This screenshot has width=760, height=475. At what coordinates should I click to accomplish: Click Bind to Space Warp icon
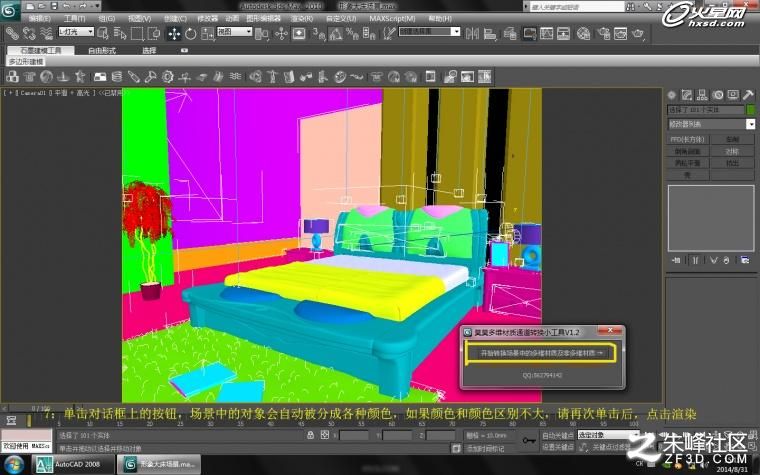tap(46, 33)
